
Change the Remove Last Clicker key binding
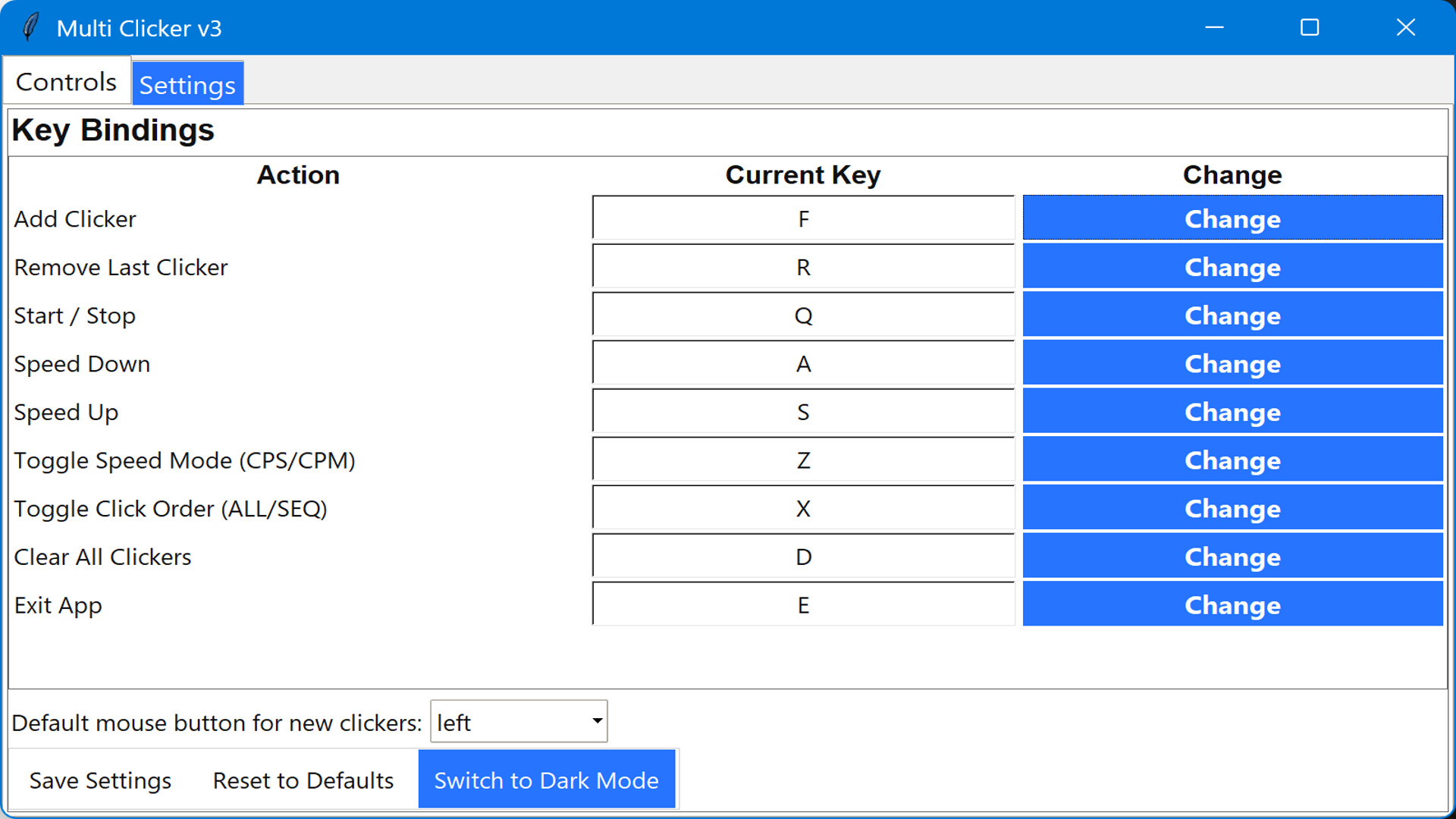pos(1231,267)
